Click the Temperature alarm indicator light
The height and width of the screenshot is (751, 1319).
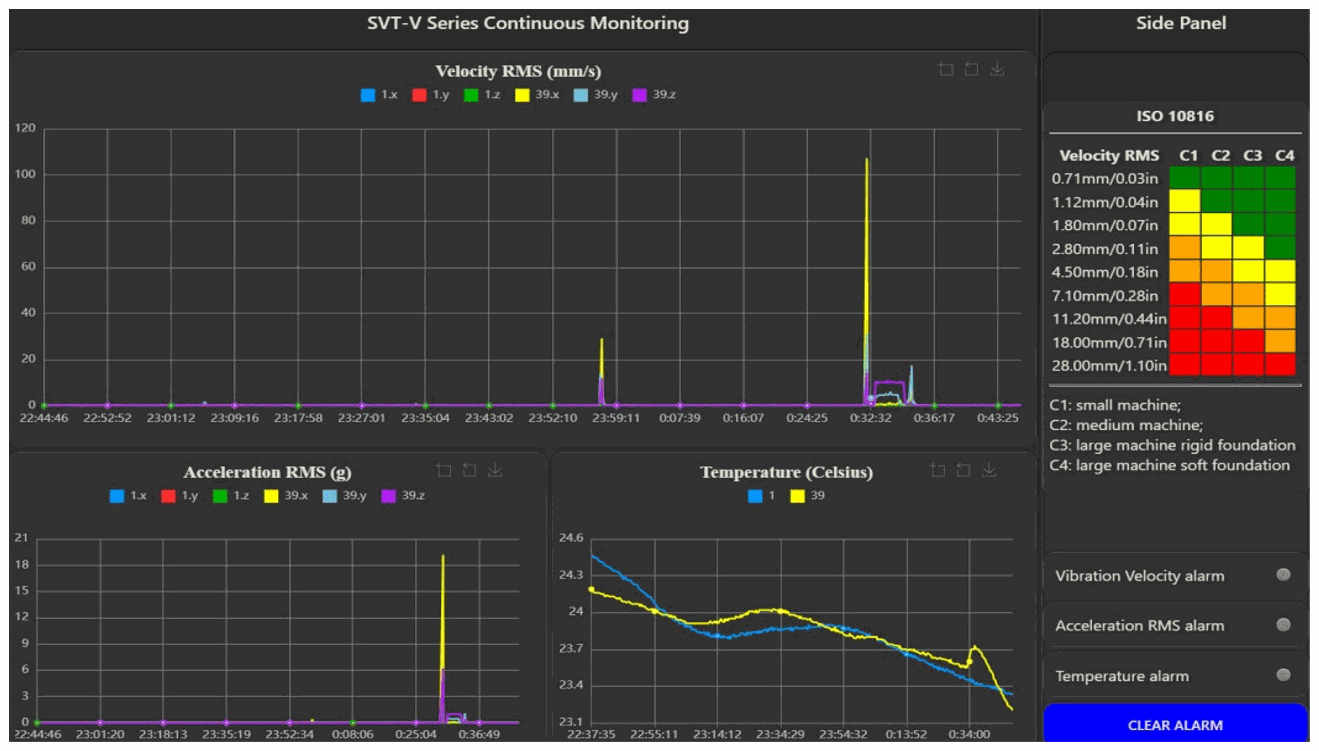(x=1284, y=675)
